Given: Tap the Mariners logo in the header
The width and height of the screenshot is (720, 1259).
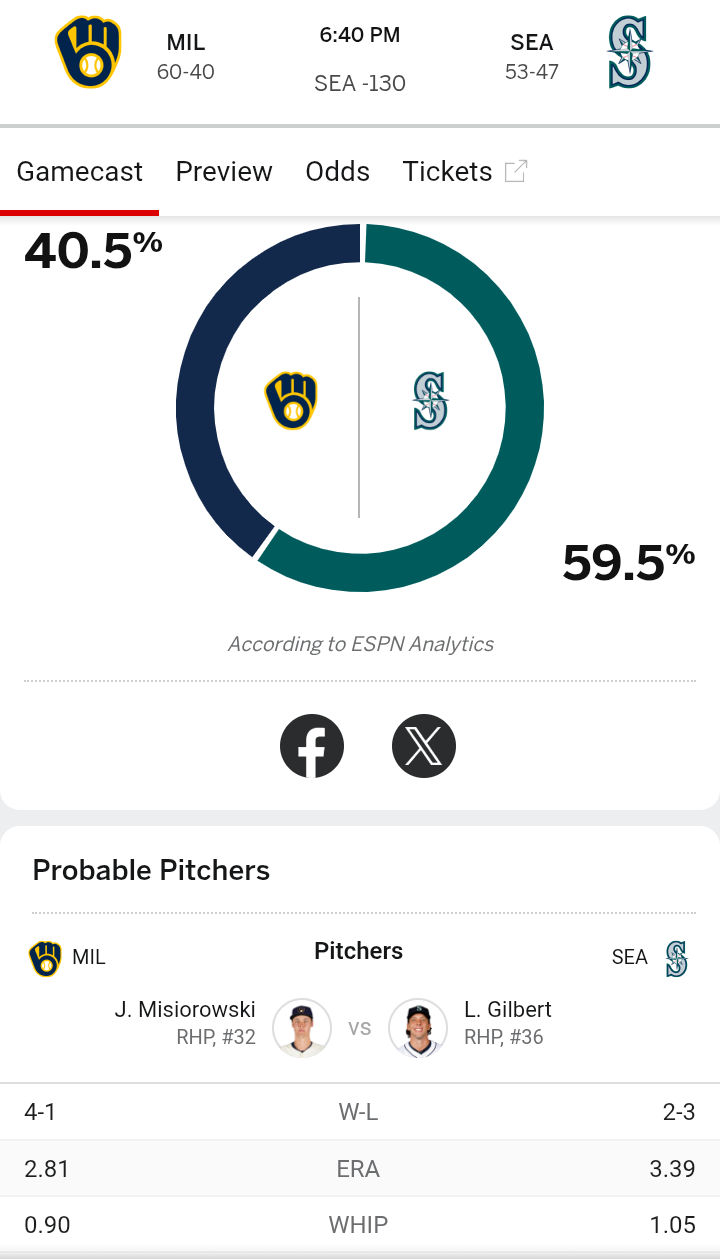Looking at the screenshot, I should pos(630,52).
